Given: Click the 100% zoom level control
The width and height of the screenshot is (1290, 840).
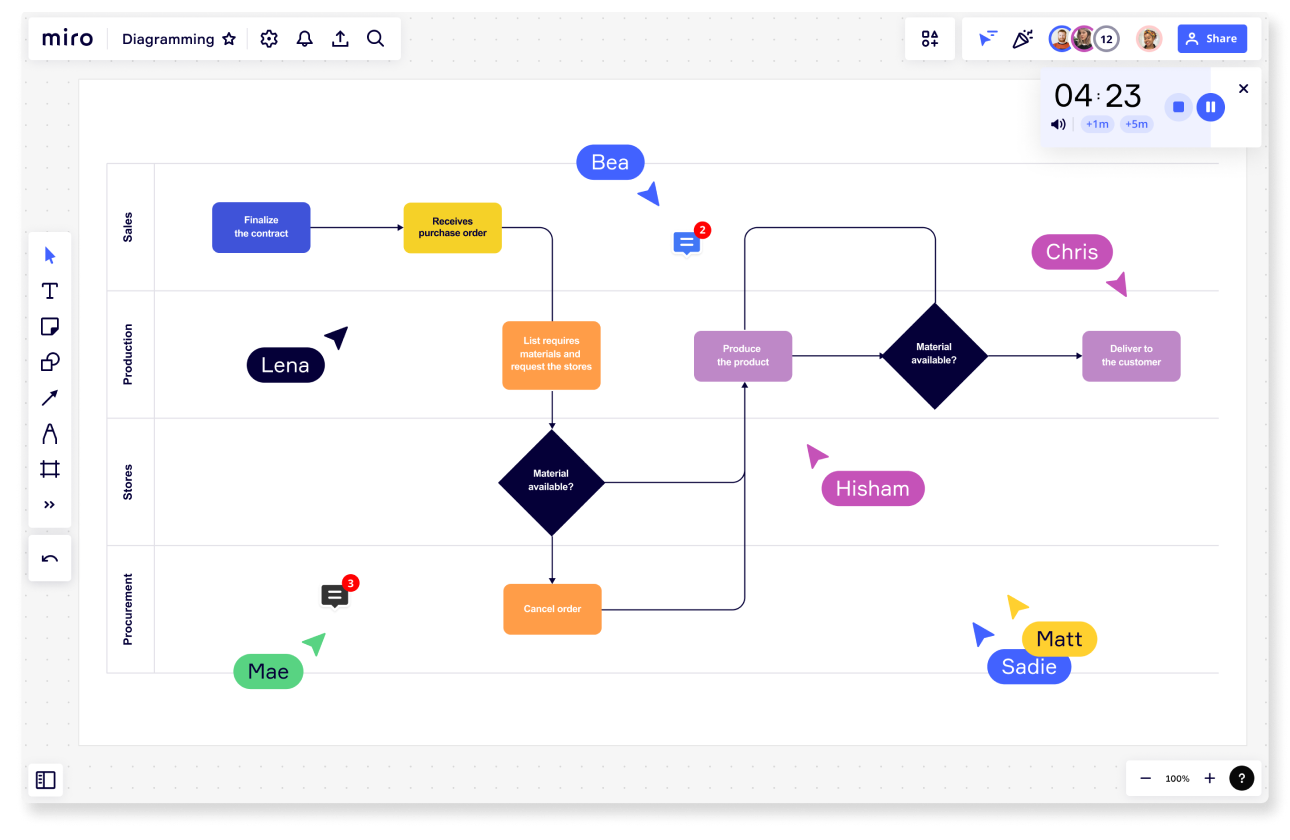Looking at the screenshot, I should pos(1177,778).
